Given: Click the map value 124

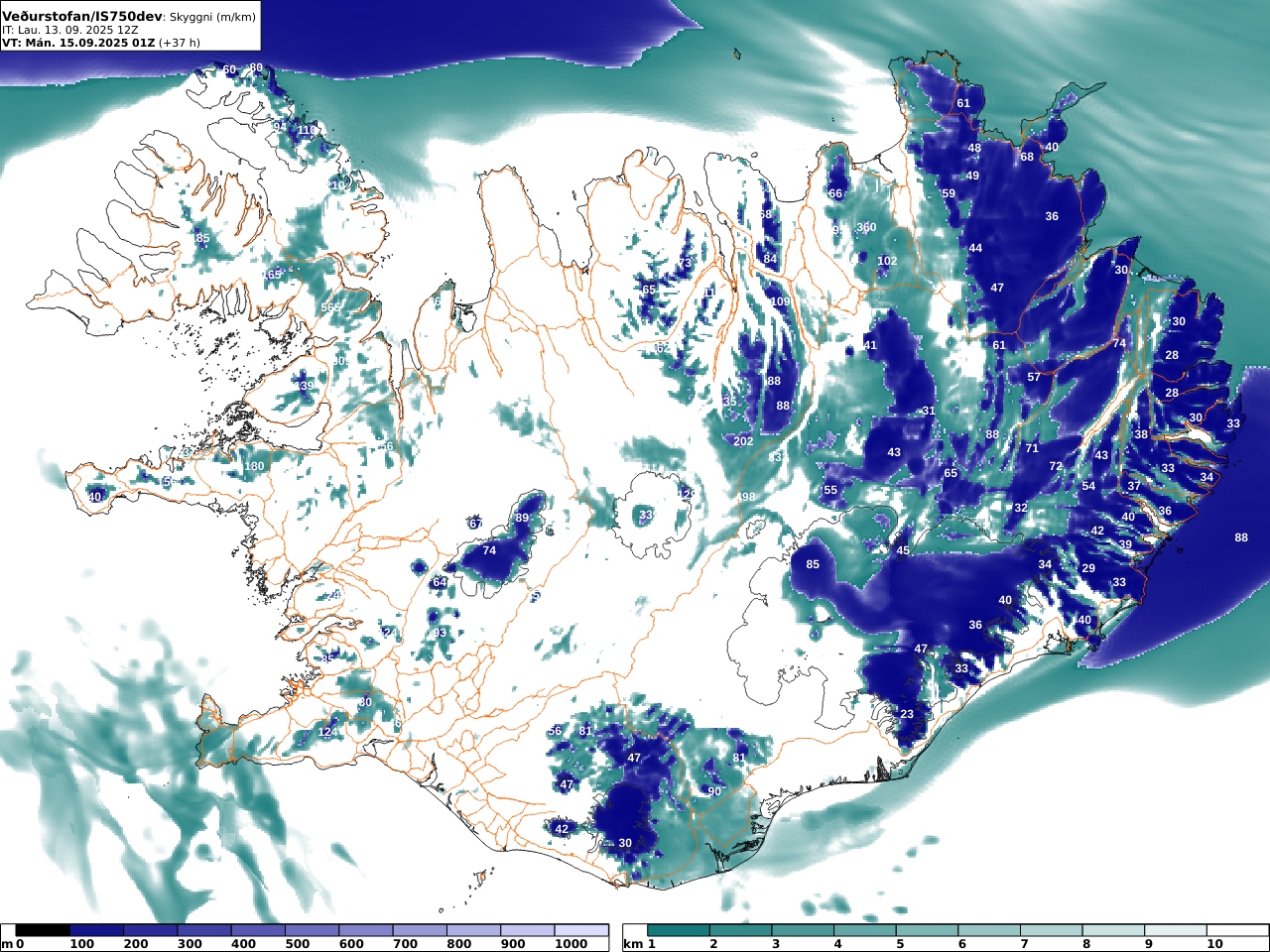Looking at the screenshot, I should point(327,732).
